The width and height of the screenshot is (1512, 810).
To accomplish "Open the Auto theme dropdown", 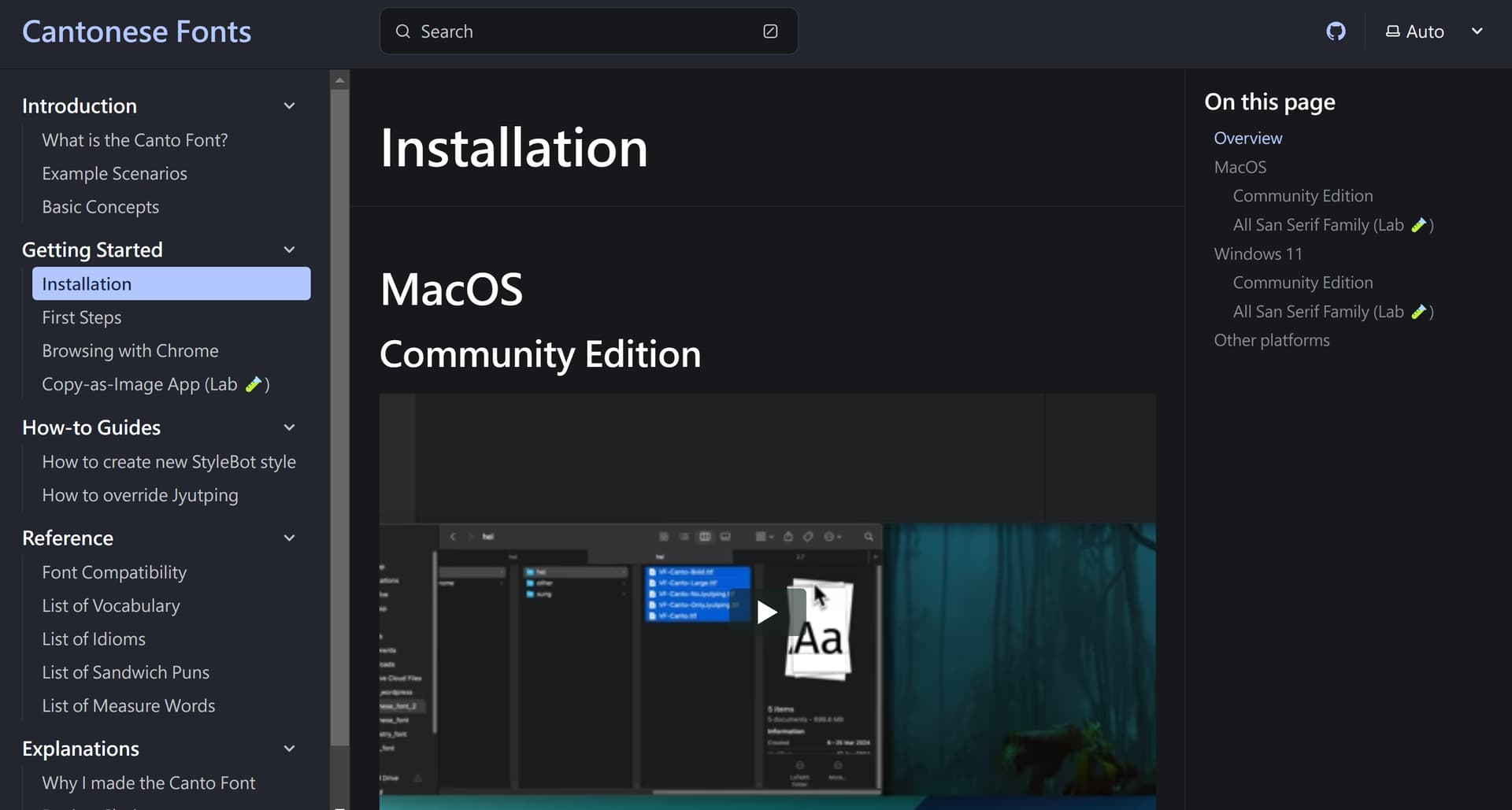I will click(1477, 31).
